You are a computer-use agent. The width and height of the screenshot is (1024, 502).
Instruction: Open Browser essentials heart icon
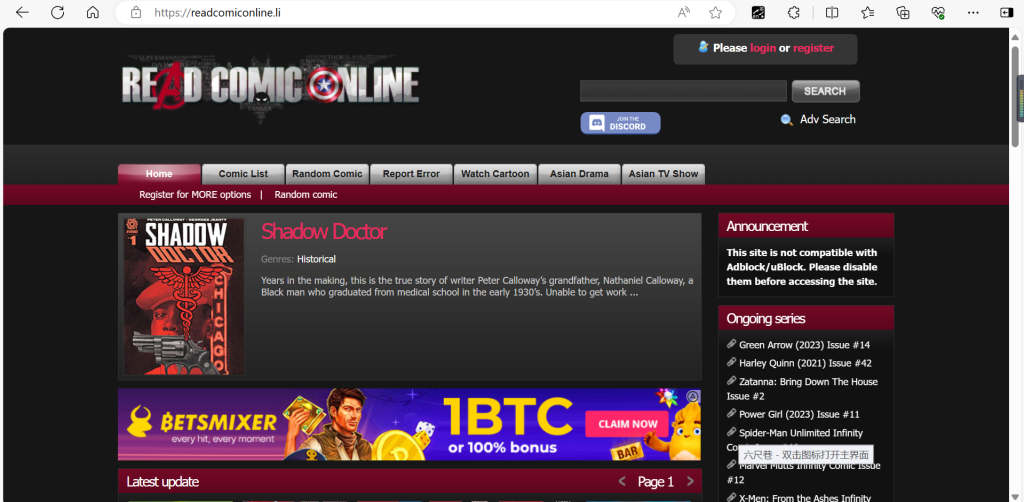(938, 12)
